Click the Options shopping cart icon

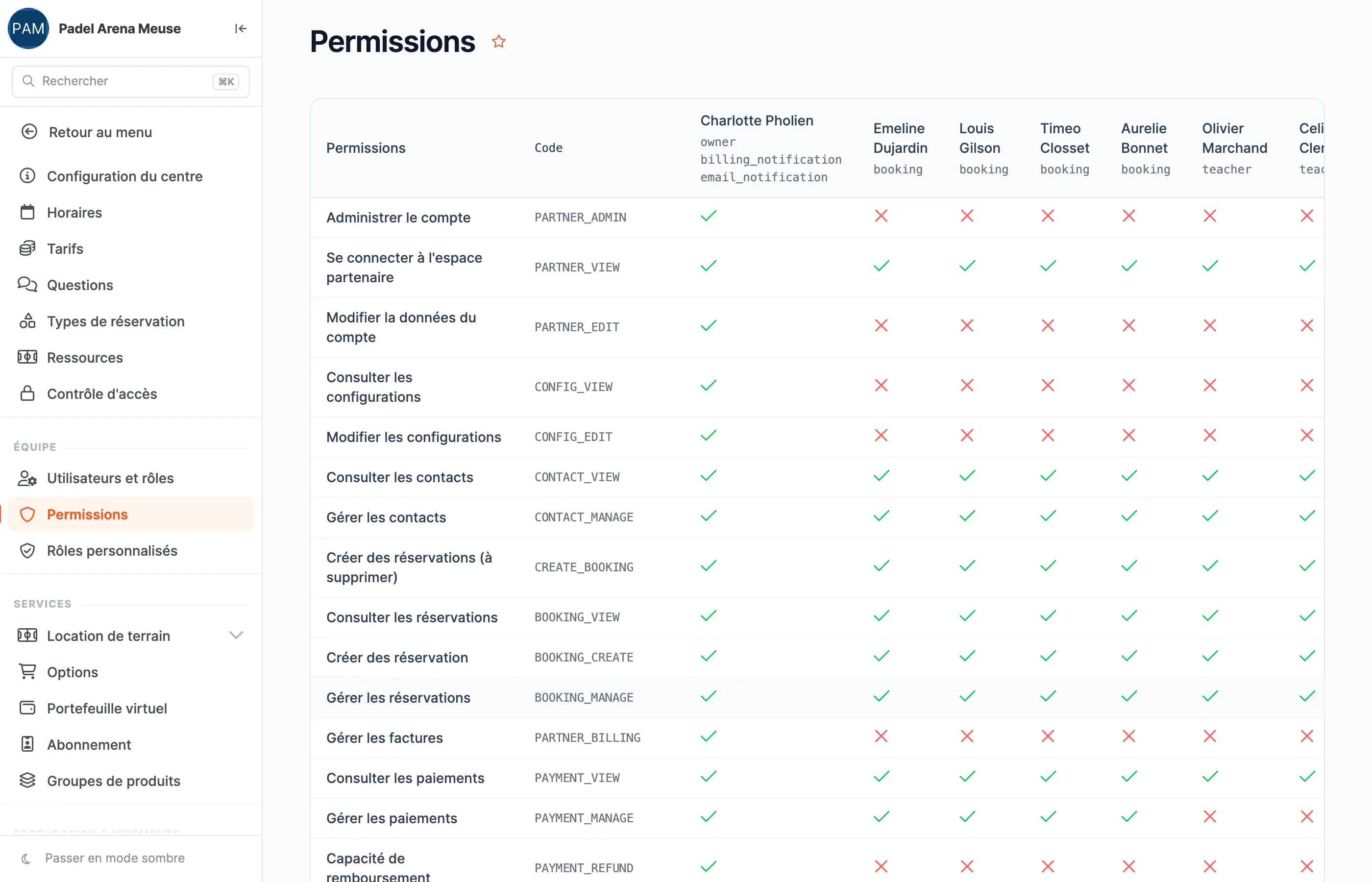(x=27, y=671)
